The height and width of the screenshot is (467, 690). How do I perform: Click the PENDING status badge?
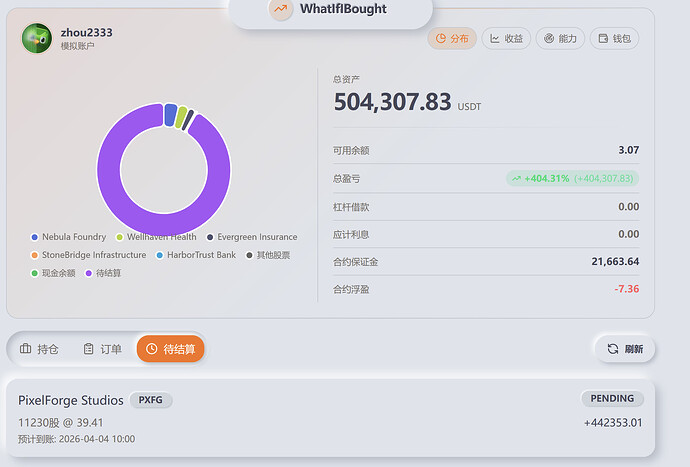pos(612,398)
